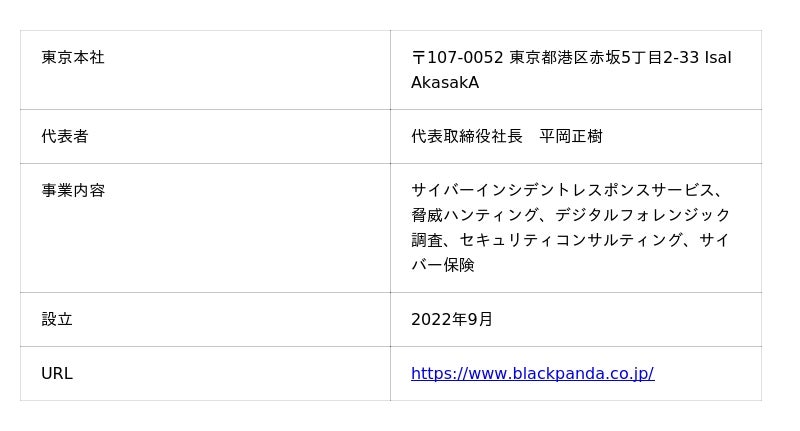Click the 赤坂5丁目2-33 street address
This screenshot has height=431, width=800.
(x=644, y=57)
